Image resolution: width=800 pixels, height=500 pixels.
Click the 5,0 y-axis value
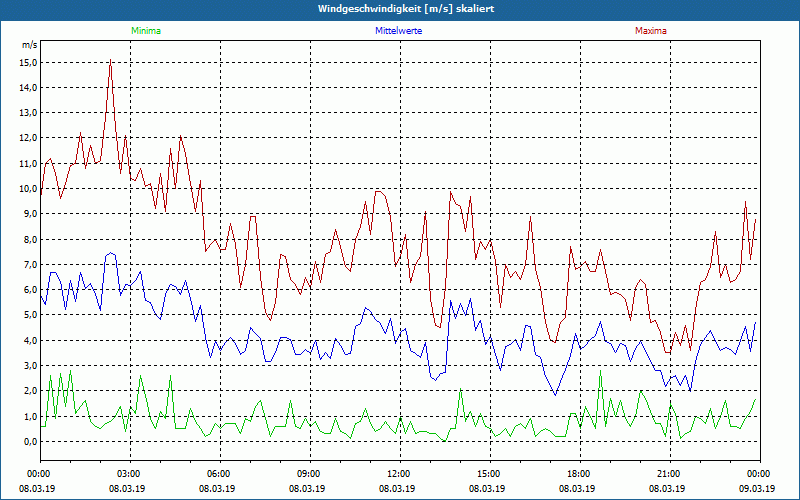pyautogui.click(x=31, y=315)
